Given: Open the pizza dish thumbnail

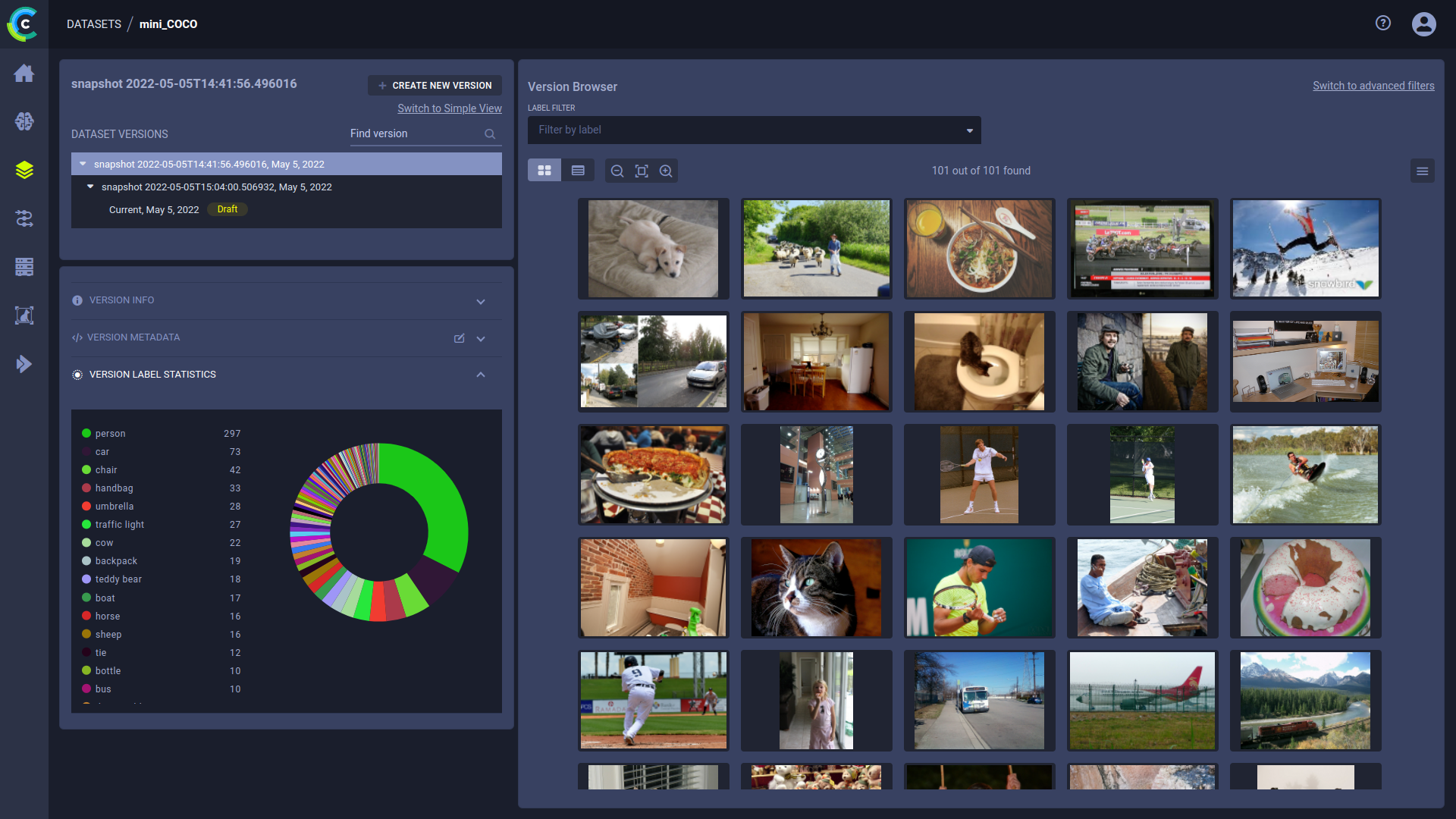Looking at the screenshot, I should tap(654, 475).
